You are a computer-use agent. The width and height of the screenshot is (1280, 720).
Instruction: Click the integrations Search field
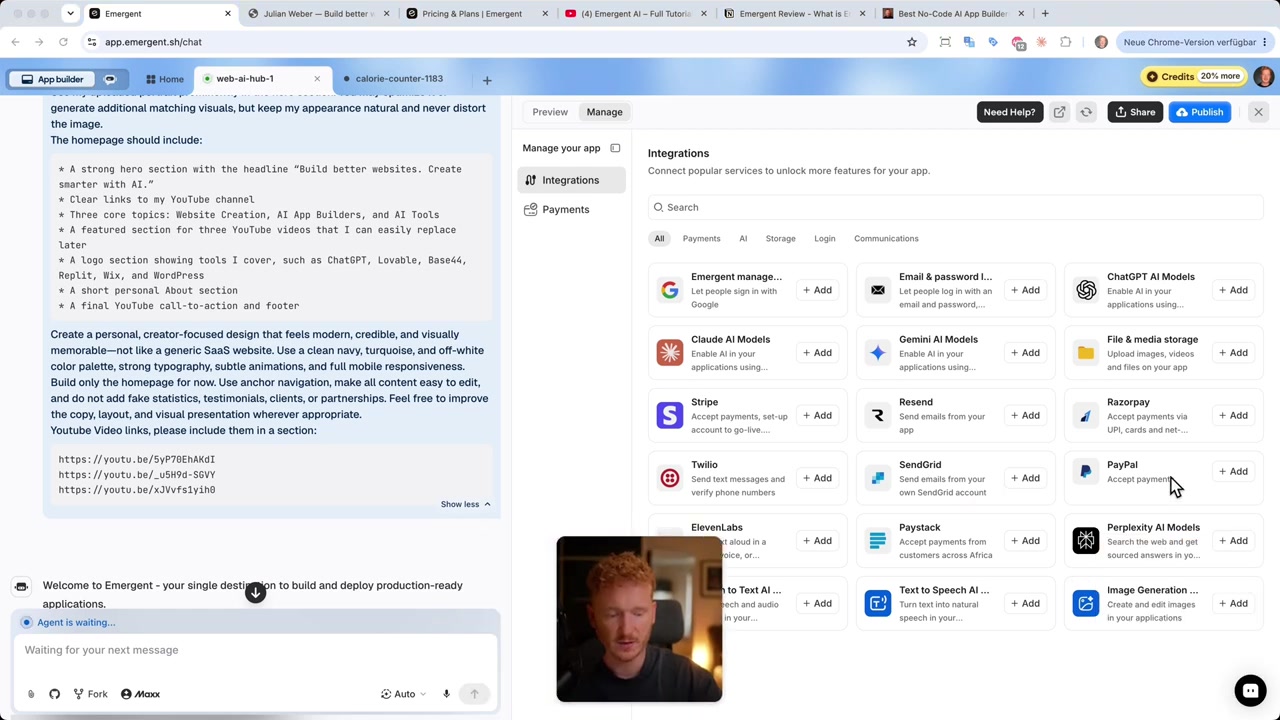(955, 207)
